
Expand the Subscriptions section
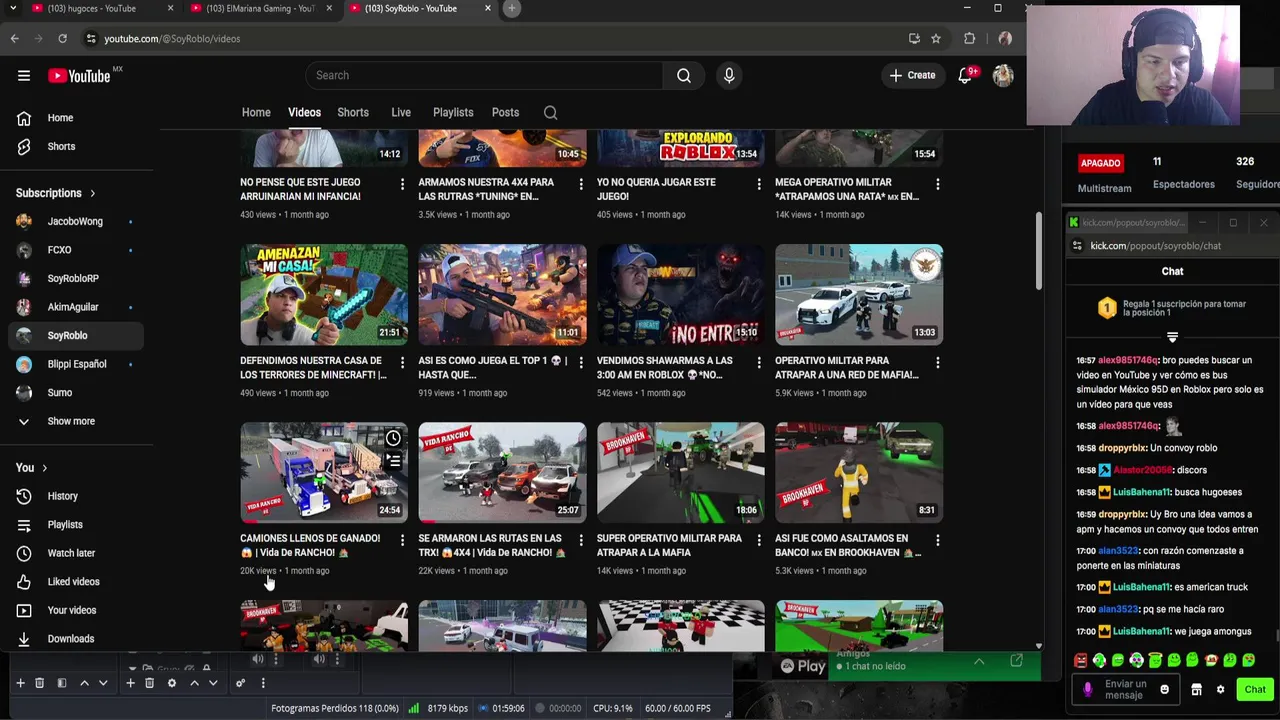point(56,193)
